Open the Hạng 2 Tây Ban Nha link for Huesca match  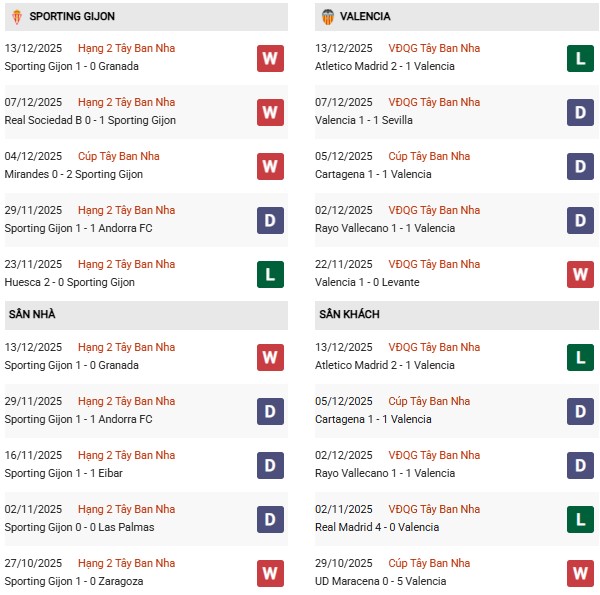click(x=126, y=264)
